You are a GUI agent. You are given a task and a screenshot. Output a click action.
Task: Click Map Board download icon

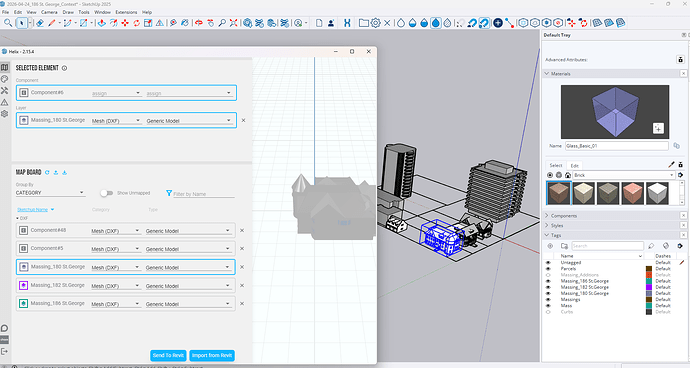point(65,173)
